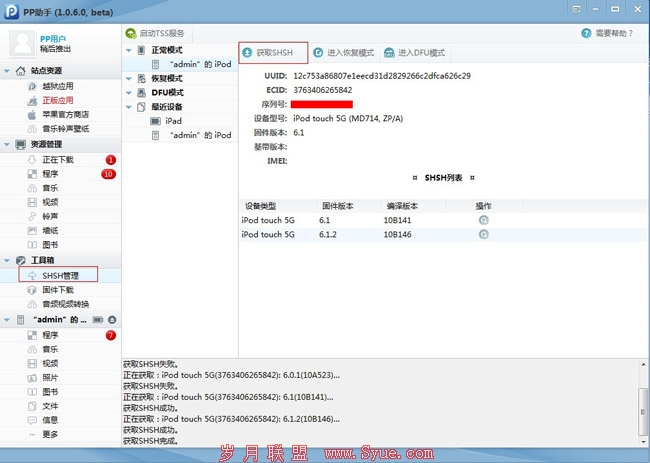Image resolution: width=650 pixels, height=463 pixels.
Task: Click the ECID value 3763406265842
Action: [x=323, y=90]
